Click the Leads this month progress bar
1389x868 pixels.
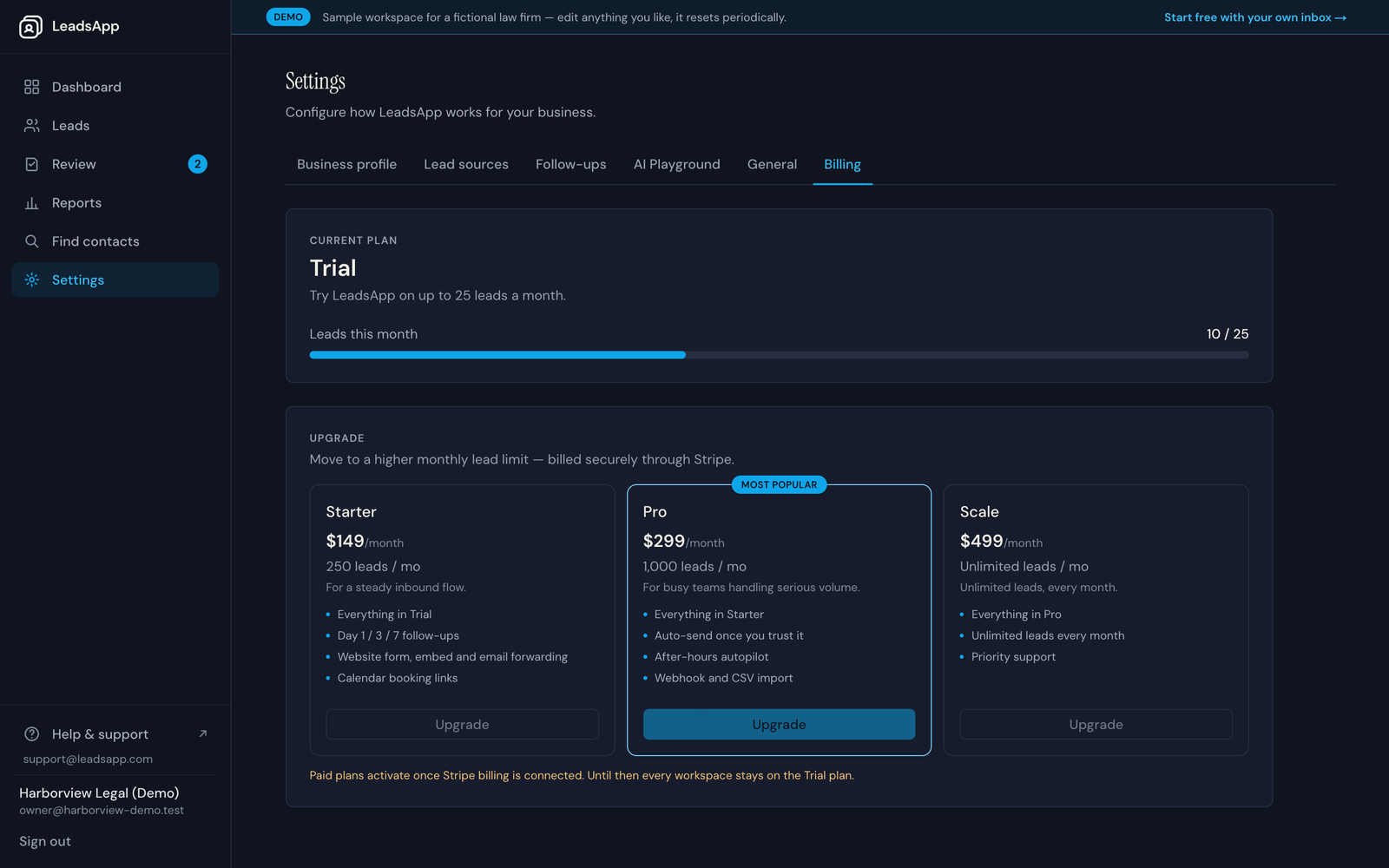pyautogui.click(x=779, y=355)
